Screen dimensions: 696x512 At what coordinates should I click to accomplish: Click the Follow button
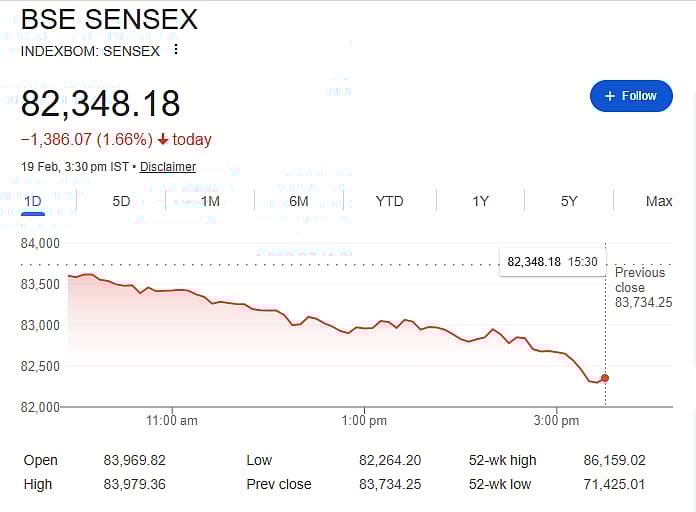pos(631,96)
